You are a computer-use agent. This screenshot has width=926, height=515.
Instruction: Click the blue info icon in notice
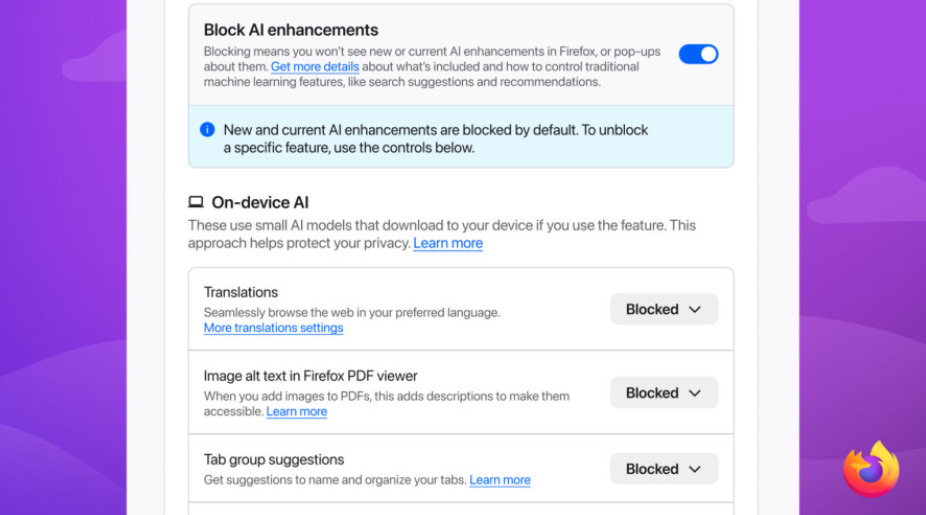click(x=207, y=129)
